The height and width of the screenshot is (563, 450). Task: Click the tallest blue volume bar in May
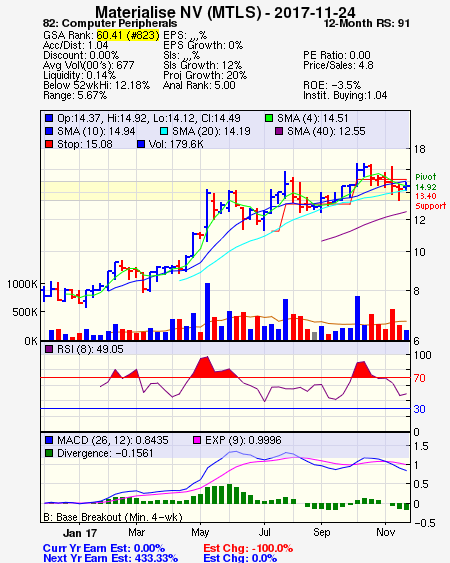click(207, 312)
